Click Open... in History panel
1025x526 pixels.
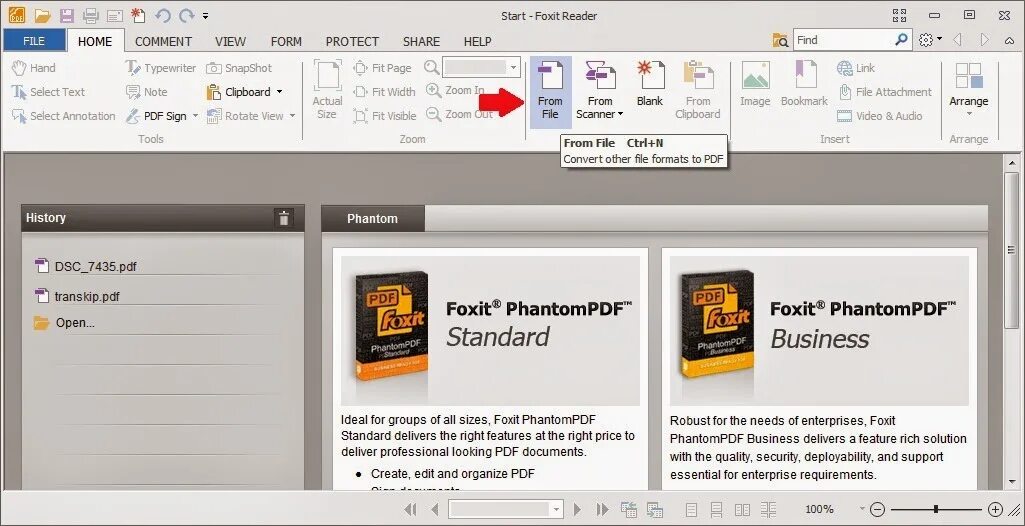click(x=65, y=323)
